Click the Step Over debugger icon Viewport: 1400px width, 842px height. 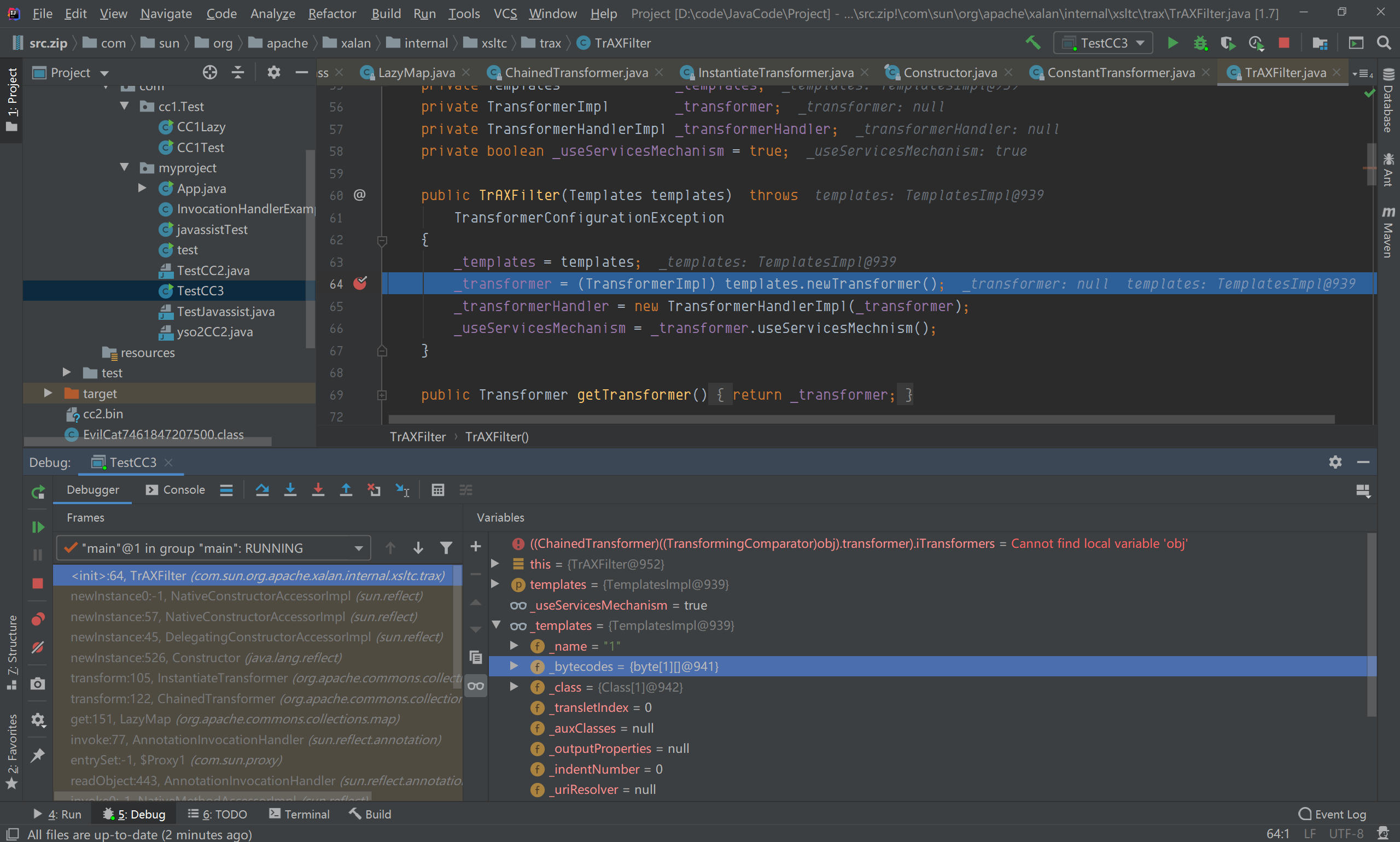261,490
